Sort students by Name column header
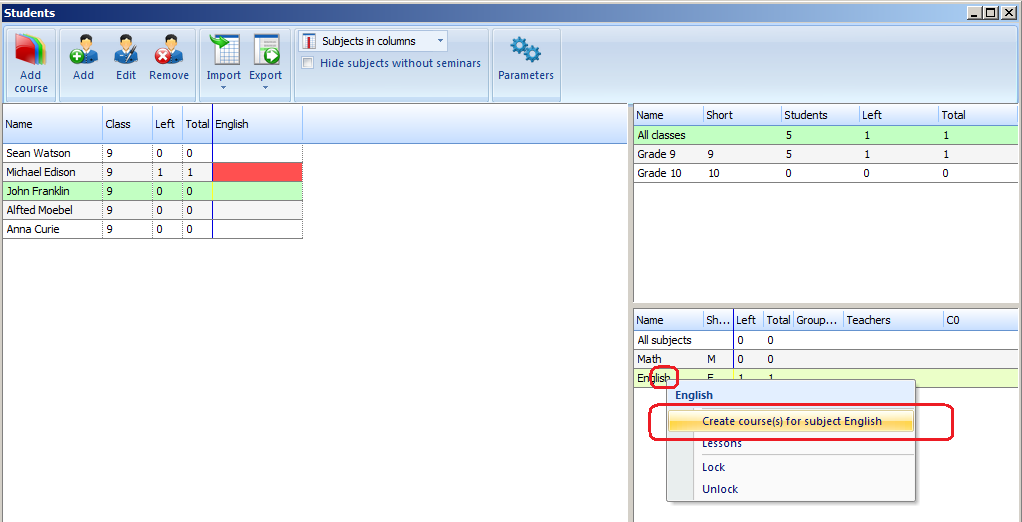The height and width of the screenshot is (522, 1022). [52, 124]
